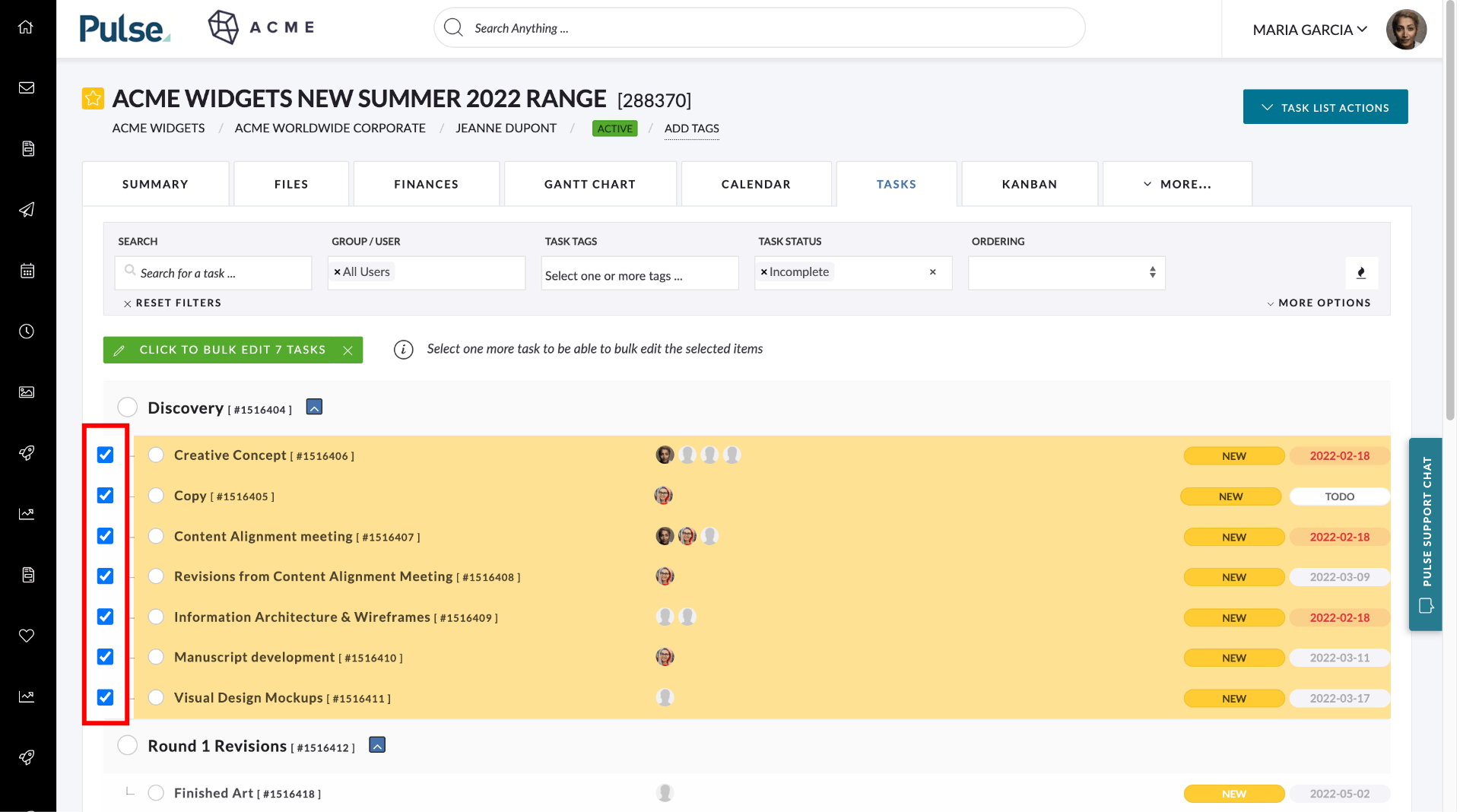Open Maria Garcia's profile avatar
The image size is (1460, 812).
[x=1406, y=30]
